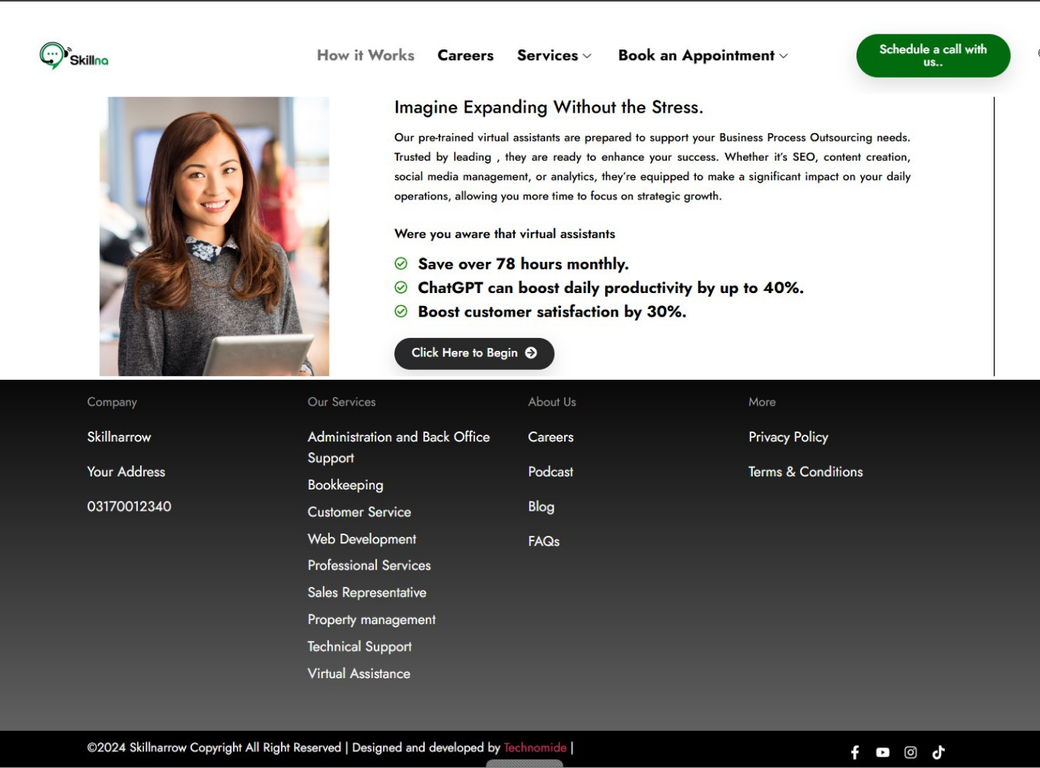The width and height of the screenshot is (1040, 768).
Task: Click the More footer heading
Action: click(761, 402)
